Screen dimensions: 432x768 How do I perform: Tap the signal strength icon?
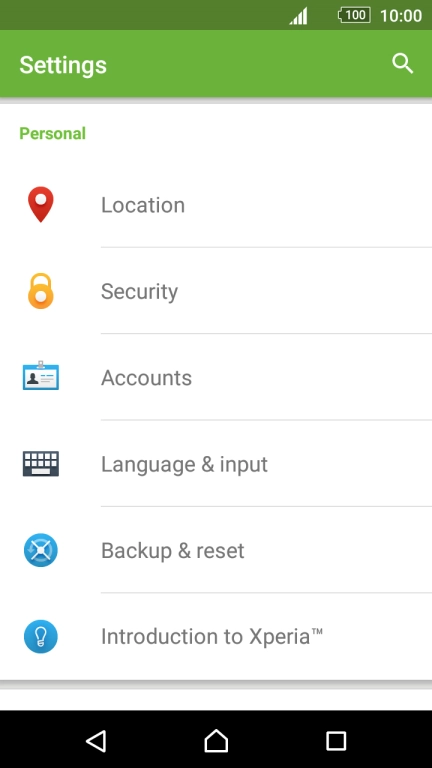point(298,16)
